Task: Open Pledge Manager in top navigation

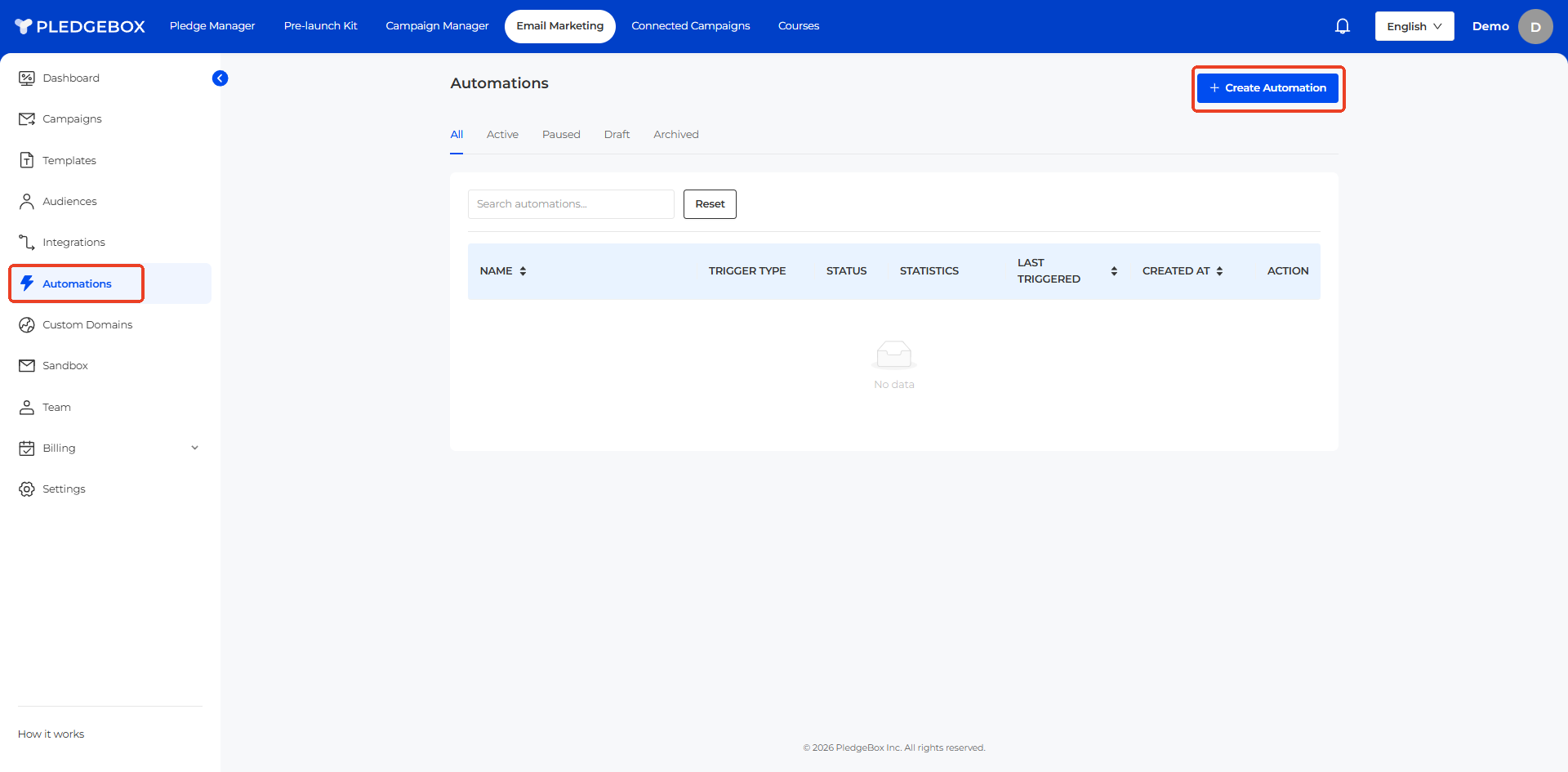Action: tap(212, 26)
